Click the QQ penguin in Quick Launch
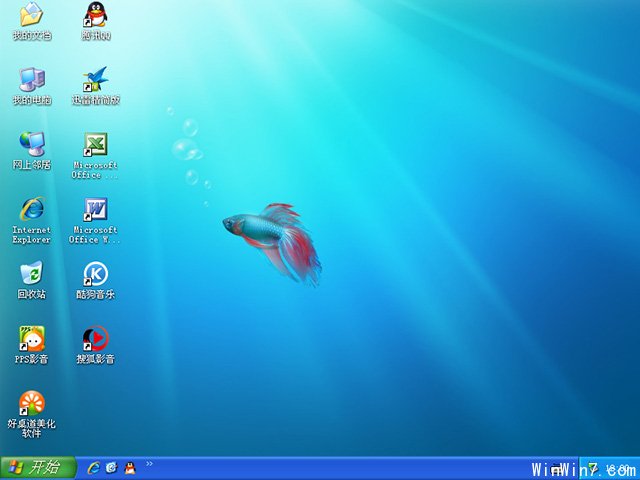The height and width of the screenshot is (480, 640). click(129, 468)
